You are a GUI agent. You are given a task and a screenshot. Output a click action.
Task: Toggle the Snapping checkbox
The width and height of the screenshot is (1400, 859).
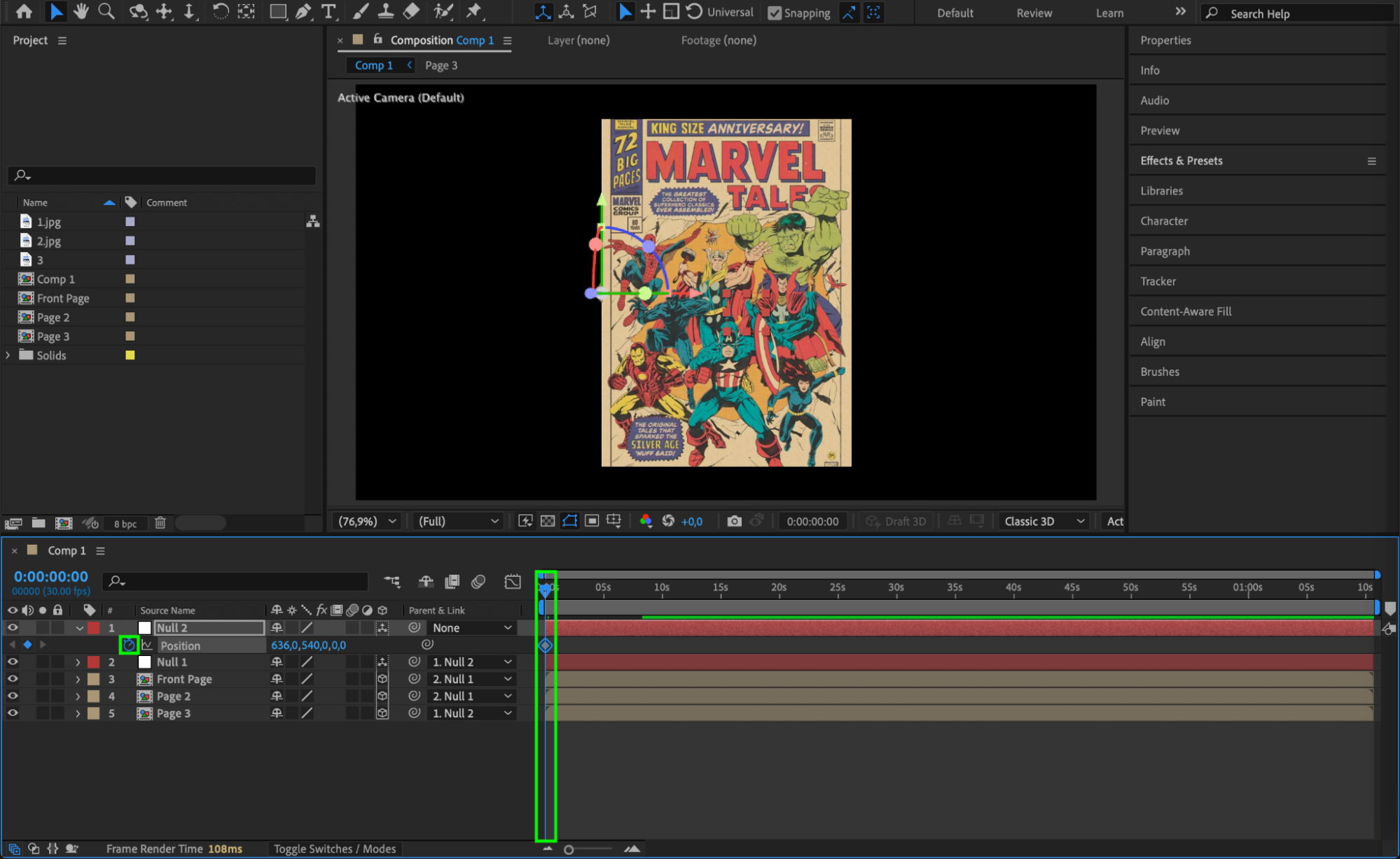tap(775, 13)
